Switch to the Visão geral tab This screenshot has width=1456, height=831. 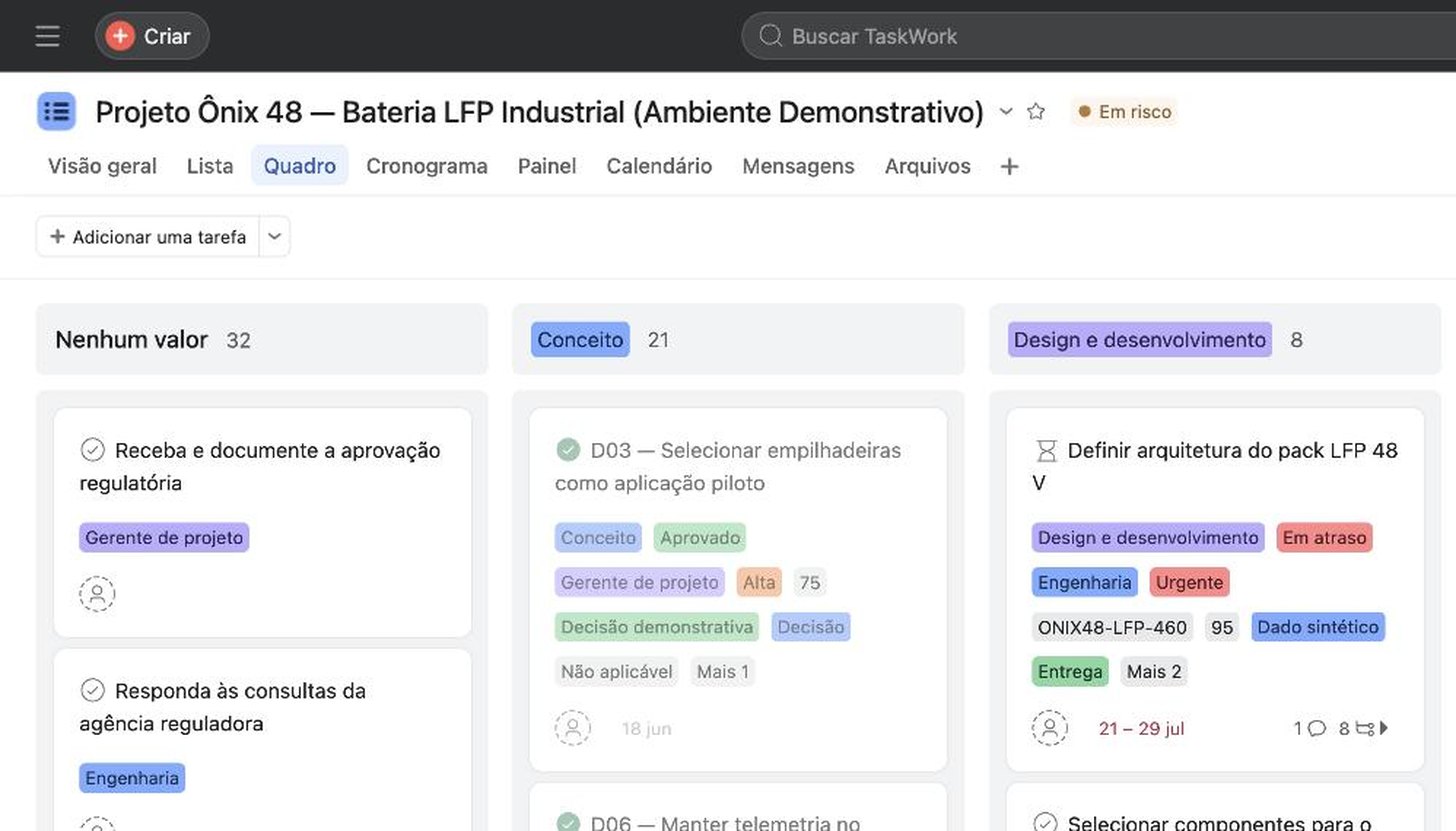[102, 166]
